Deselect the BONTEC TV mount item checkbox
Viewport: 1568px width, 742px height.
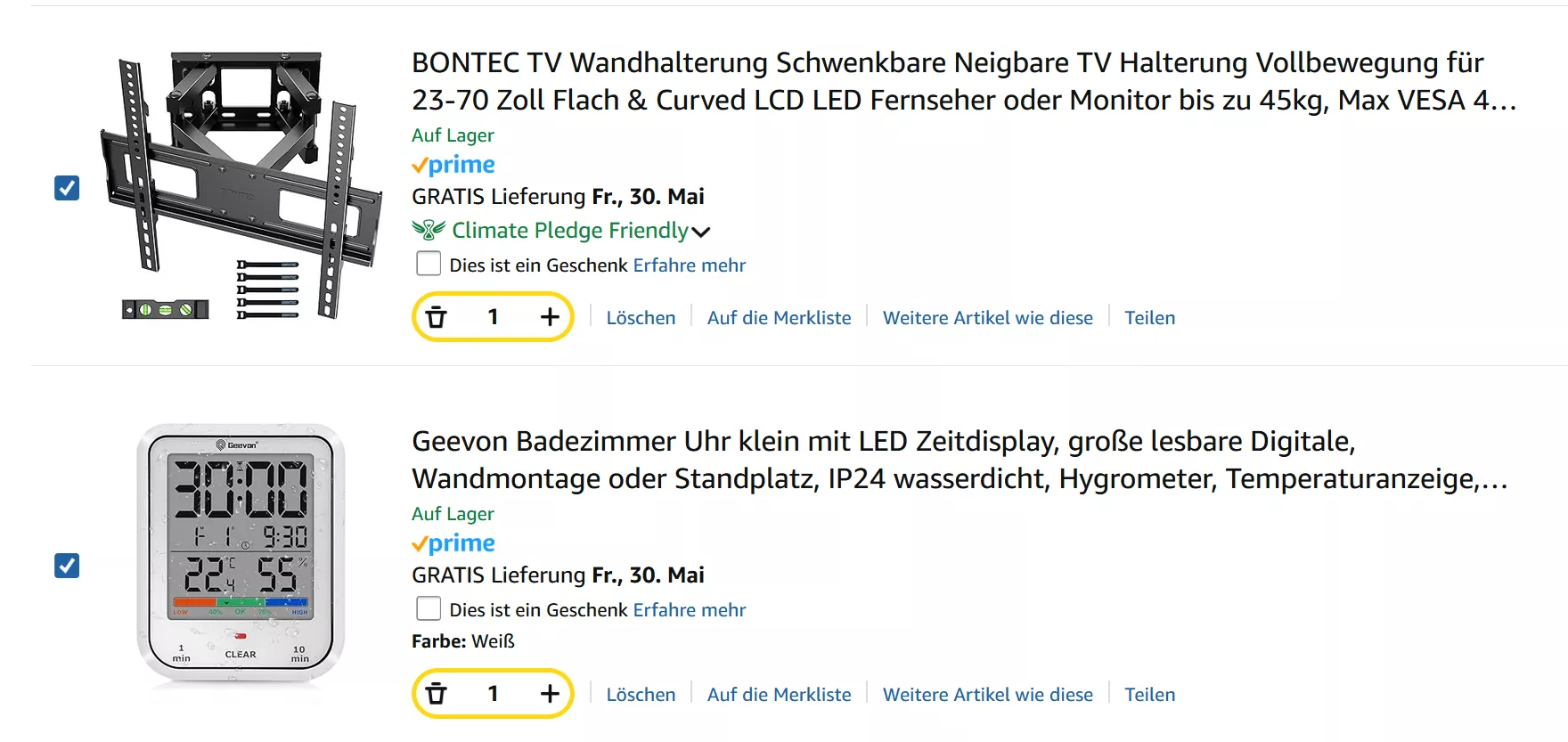(67, 188)
